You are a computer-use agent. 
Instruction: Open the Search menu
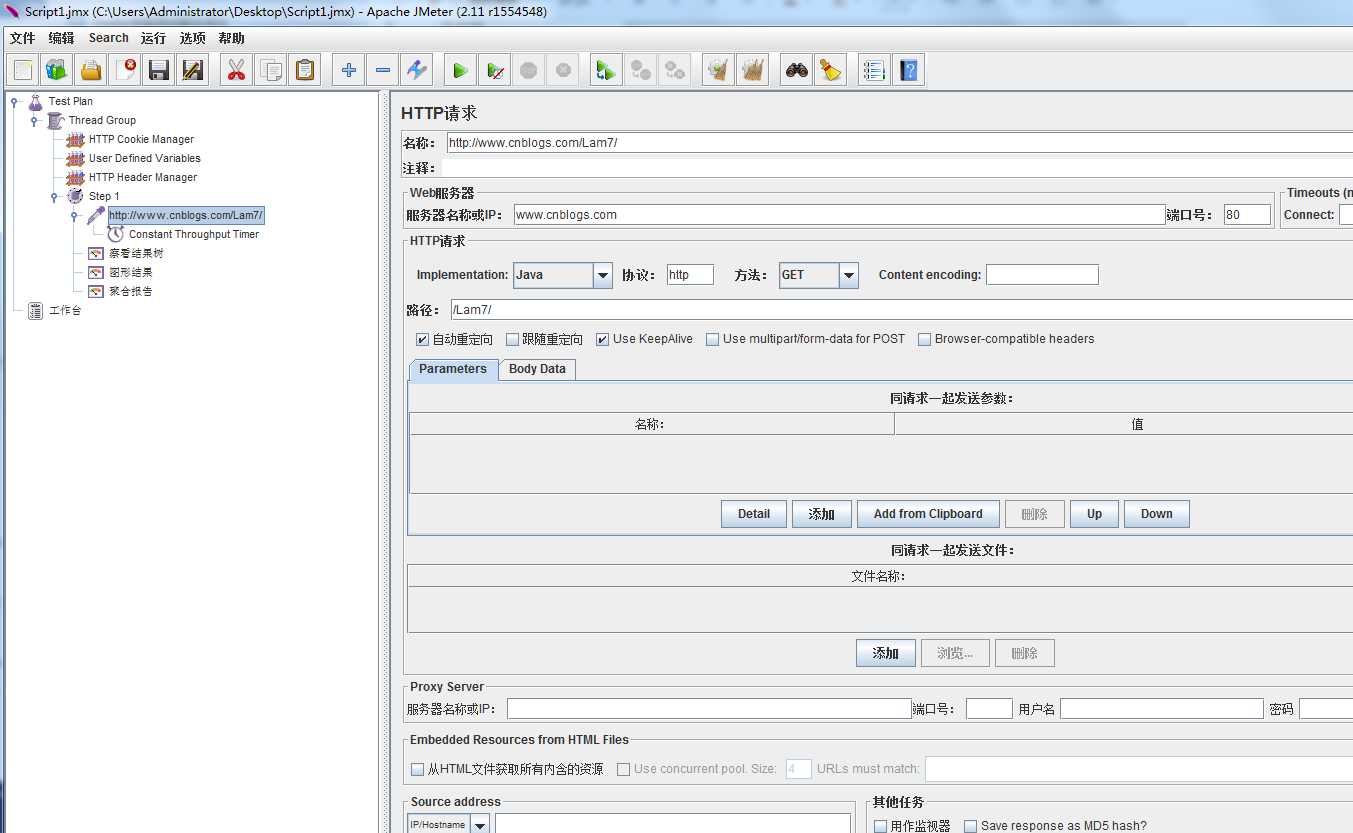pyautogui.click(x=108, y=38)
